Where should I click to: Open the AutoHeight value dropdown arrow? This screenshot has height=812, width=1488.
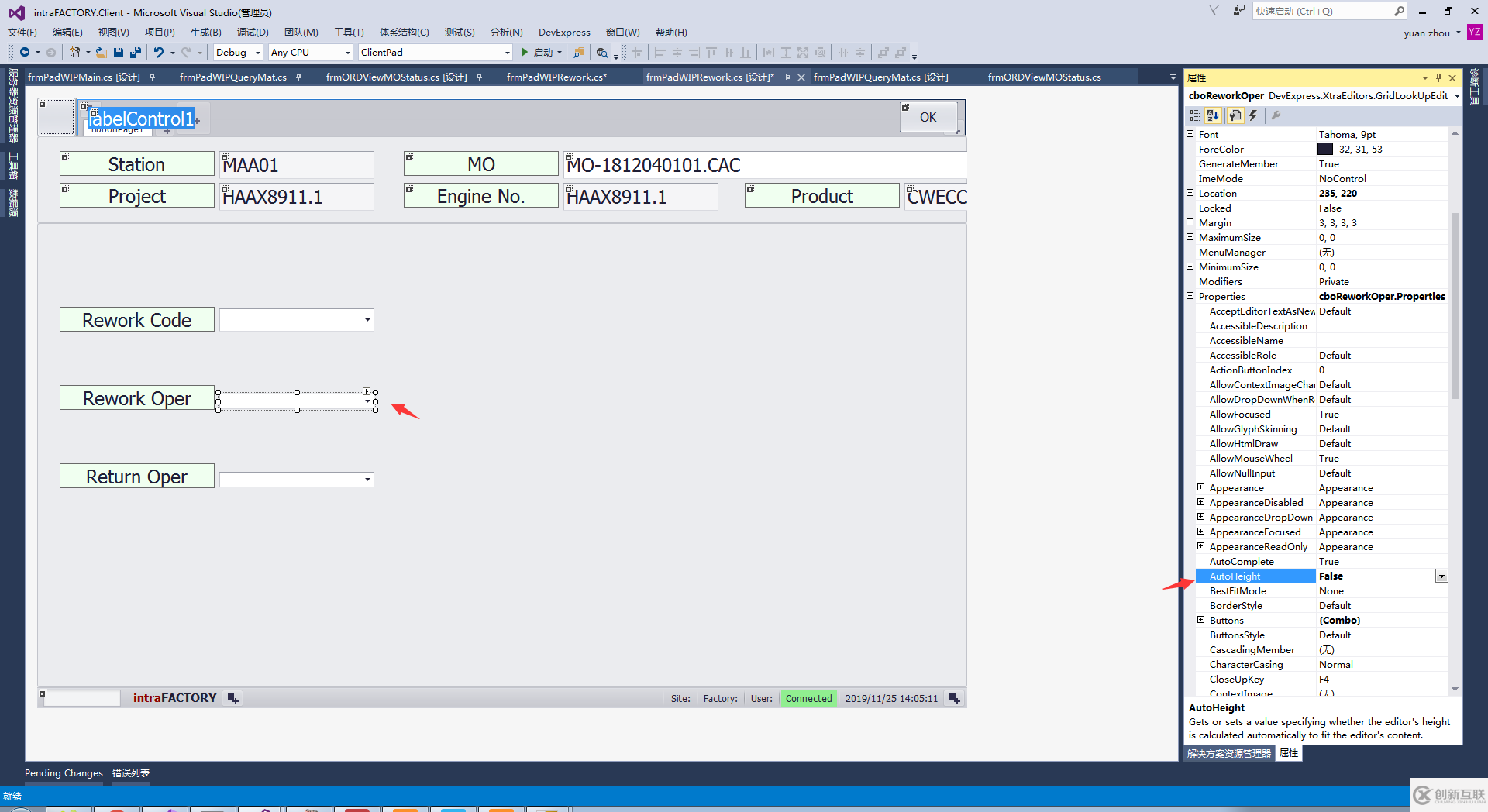1441,576
